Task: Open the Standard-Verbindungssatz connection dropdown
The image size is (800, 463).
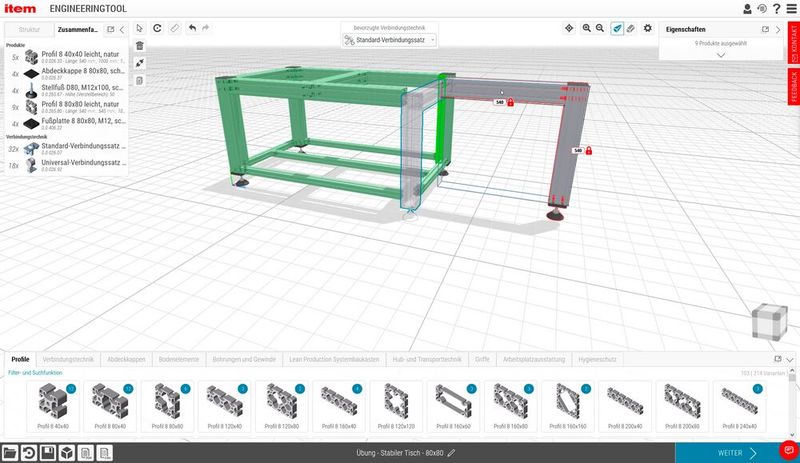Action: tap(389, 40)
